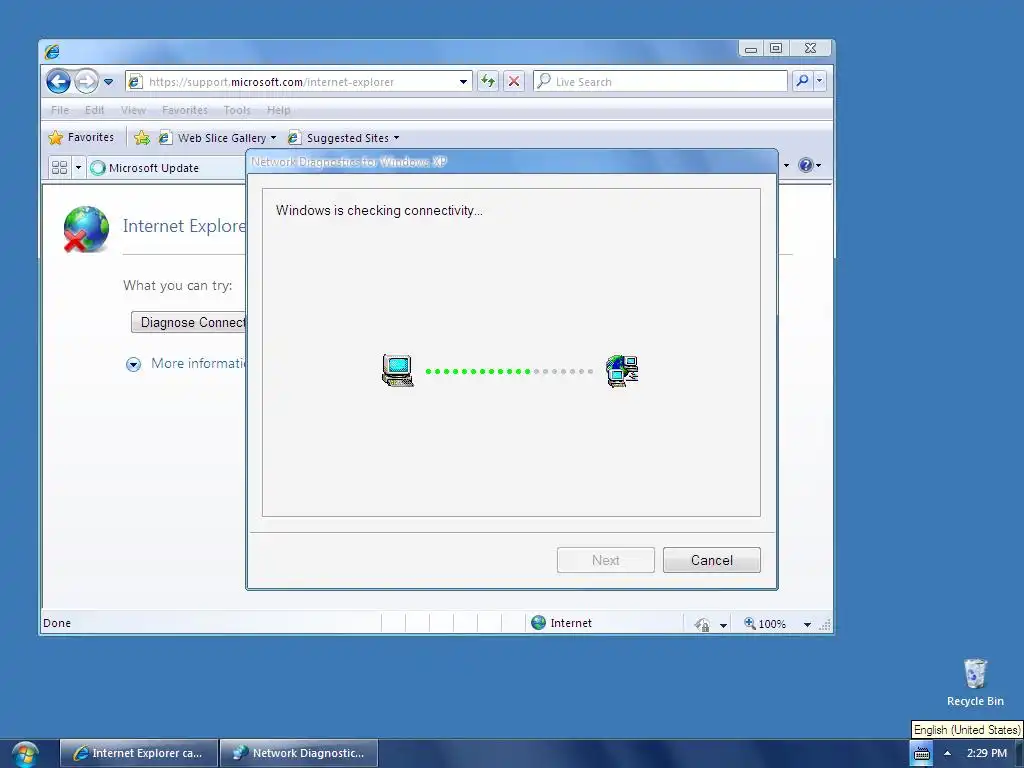Click Diagnose Connection Problems button

189,322
